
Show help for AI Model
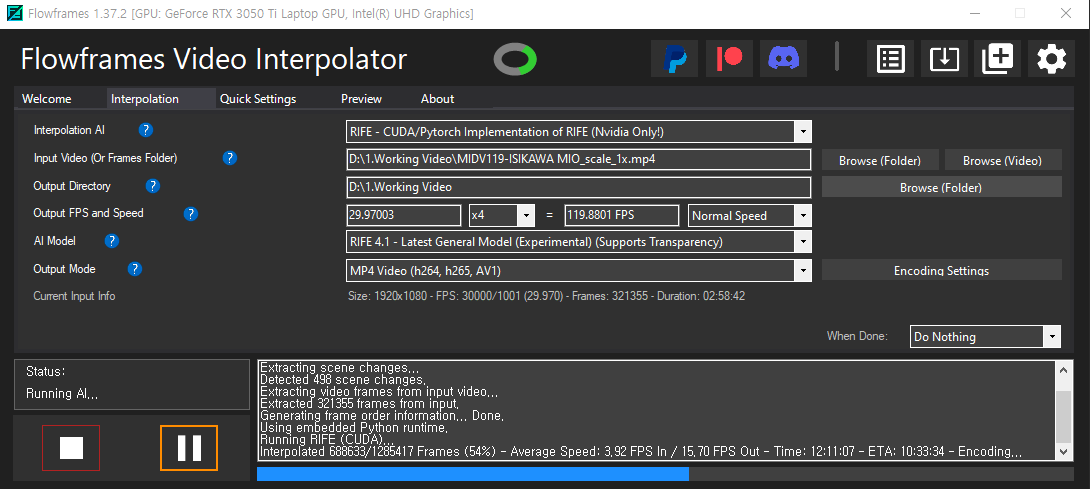pyautogui.click(x=111, y=241)
